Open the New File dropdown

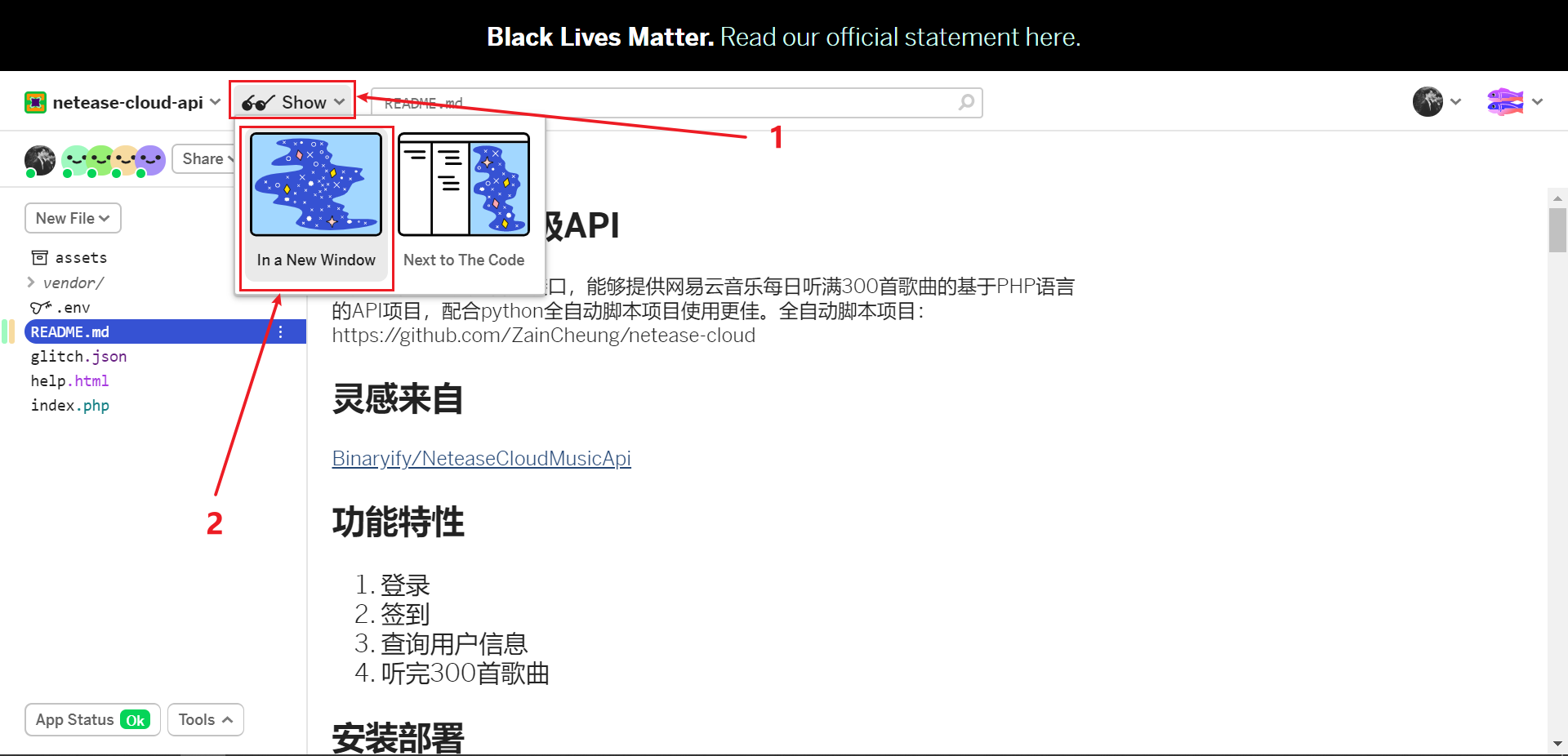(x=73, y=218)
